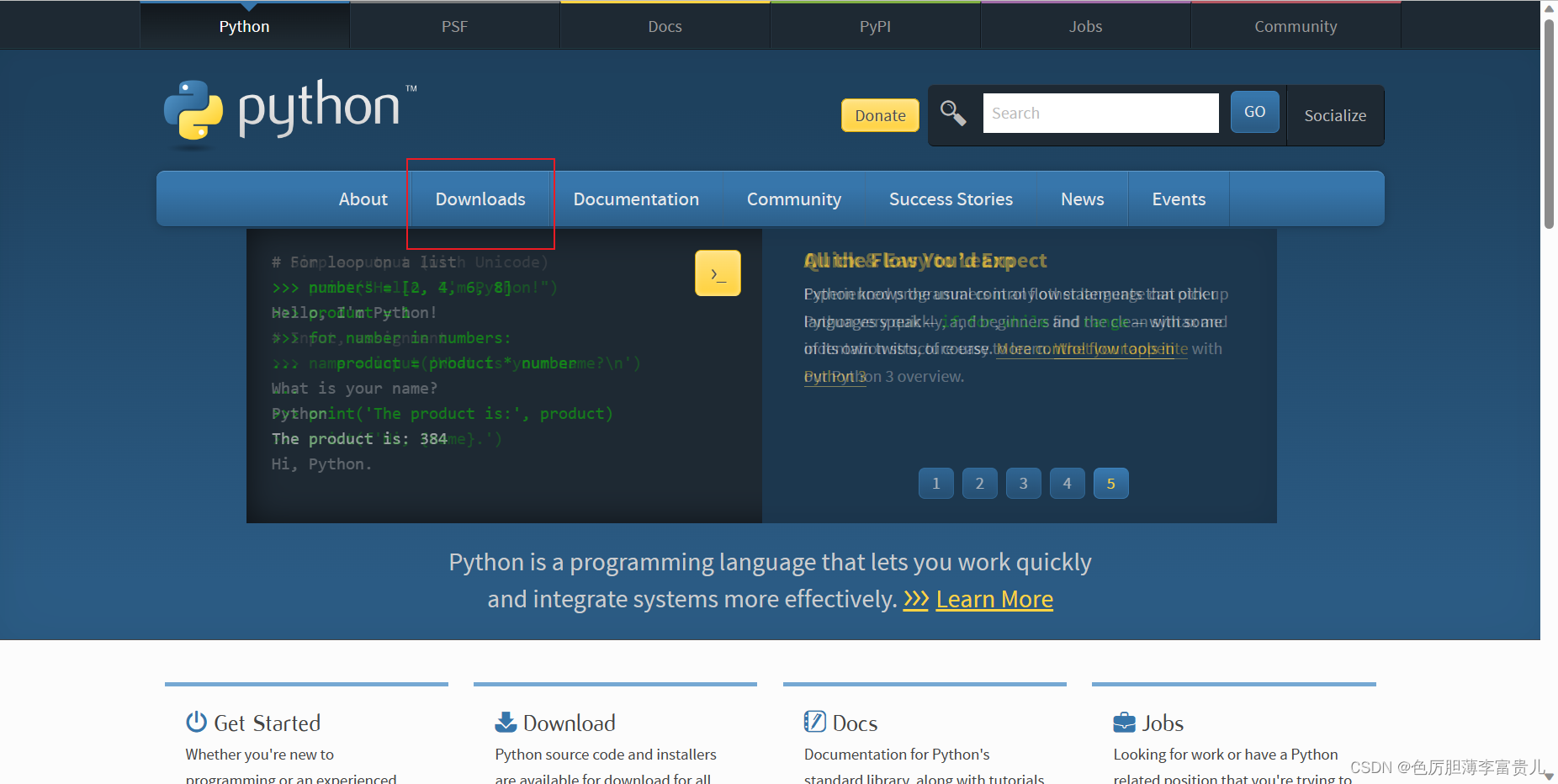
Task: Click into the Search input field
Action: pyautogui.click(x=1100, y=113)
